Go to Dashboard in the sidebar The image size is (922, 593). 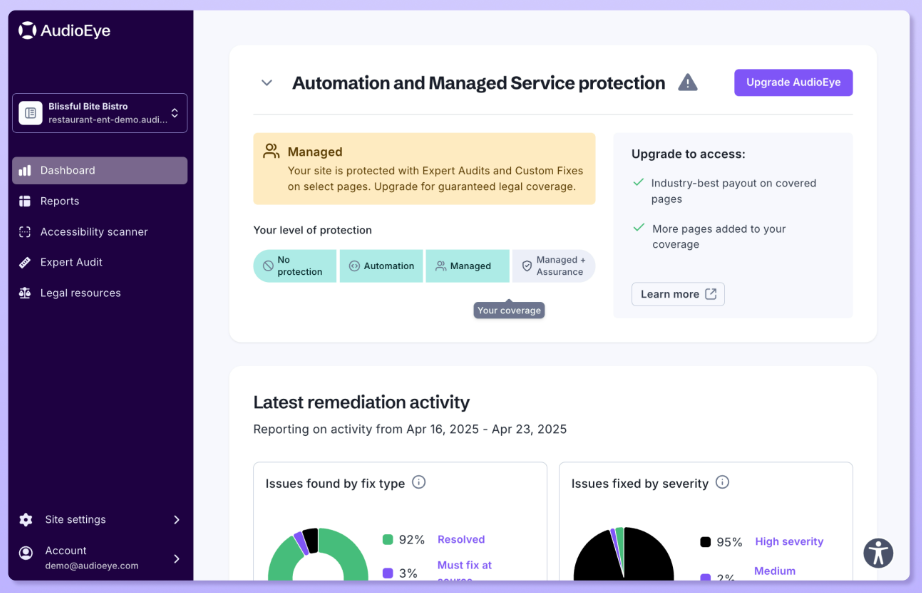pos(100,171)
